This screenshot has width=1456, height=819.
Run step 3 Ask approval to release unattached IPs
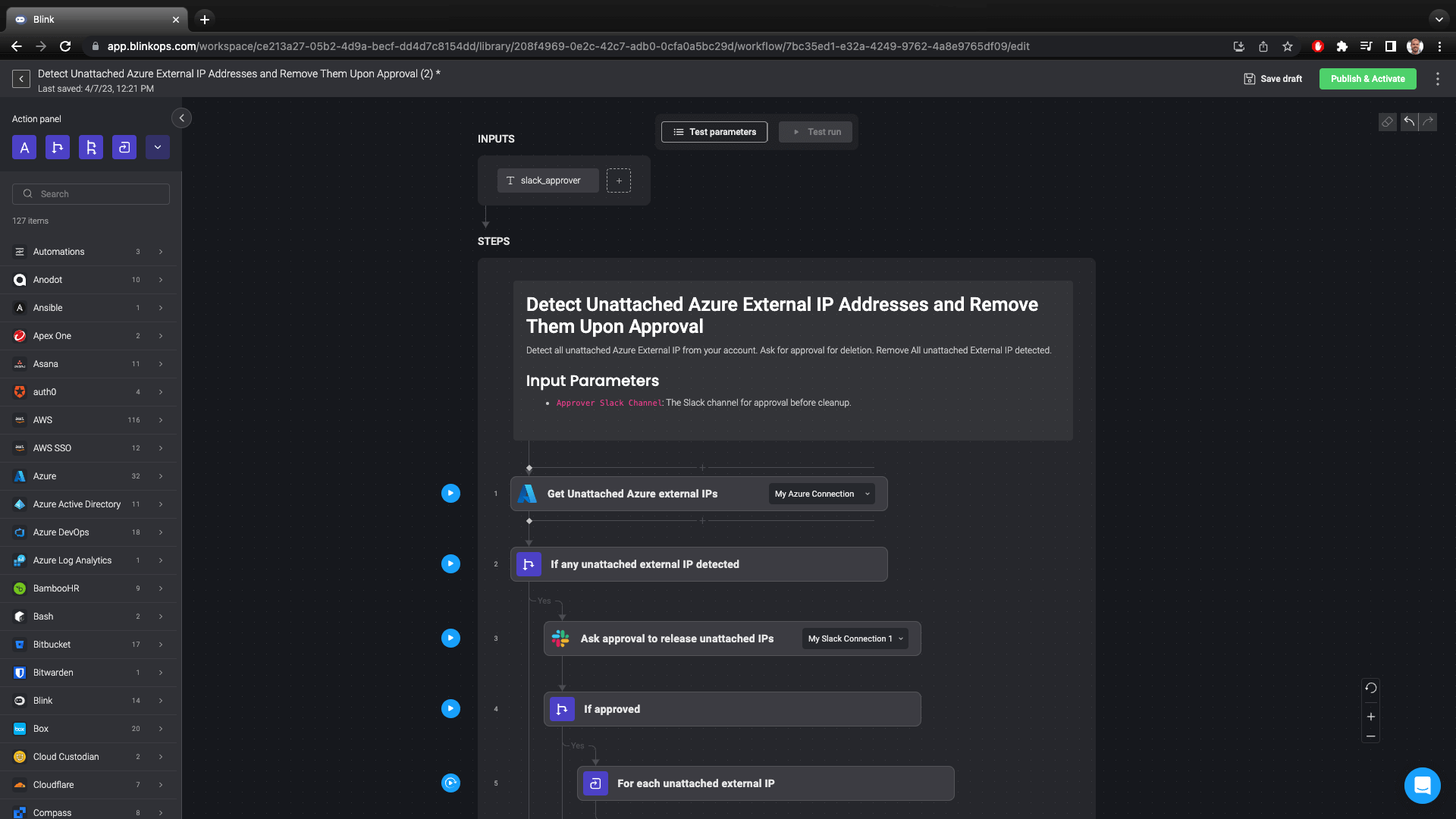point(450,638)
